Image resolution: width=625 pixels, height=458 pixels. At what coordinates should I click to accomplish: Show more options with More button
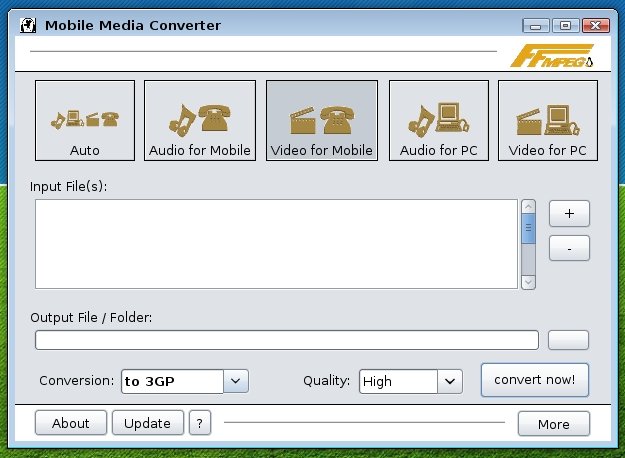coord(554,424)
